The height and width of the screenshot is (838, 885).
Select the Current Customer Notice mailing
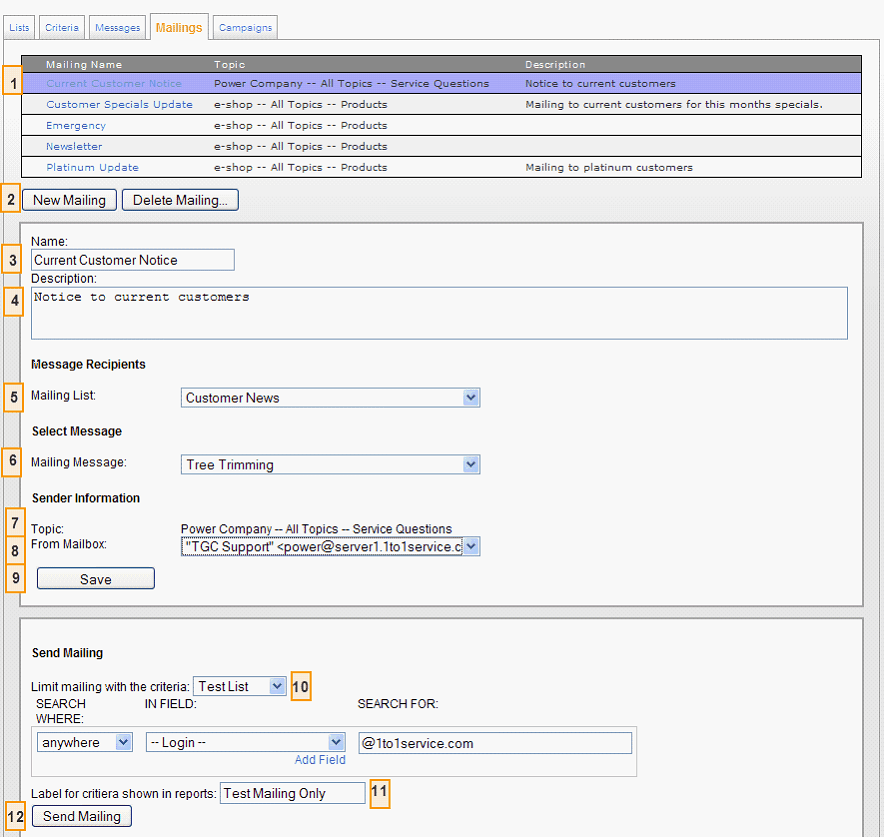tap(114, 84)
